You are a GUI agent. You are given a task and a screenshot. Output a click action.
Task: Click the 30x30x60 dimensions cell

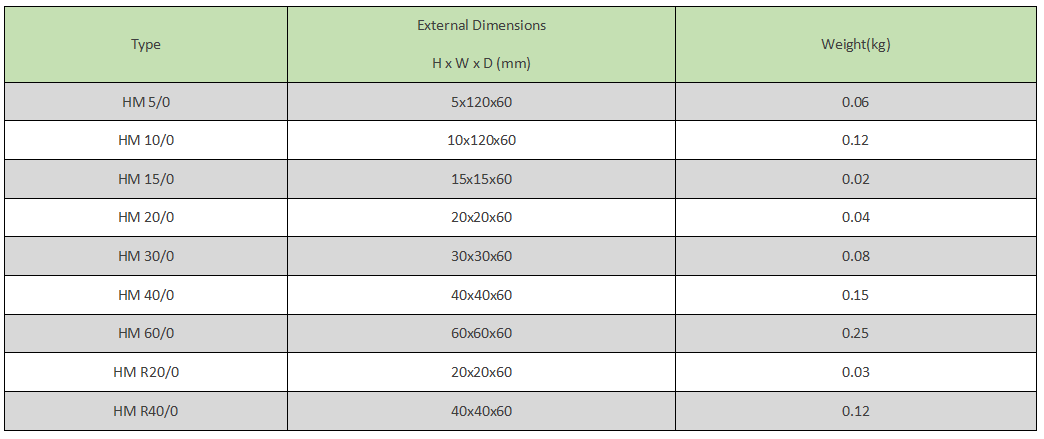click(481, 256)
